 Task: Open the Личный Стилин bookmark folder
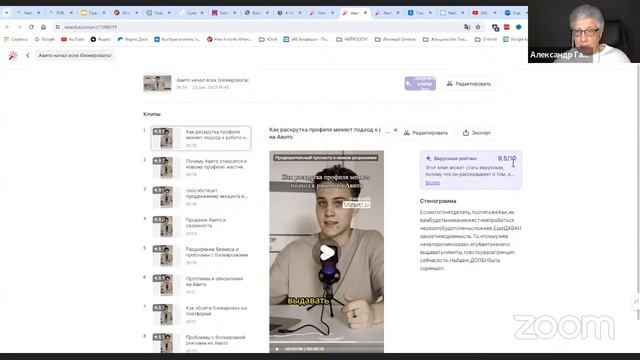[x=395, y=39]
